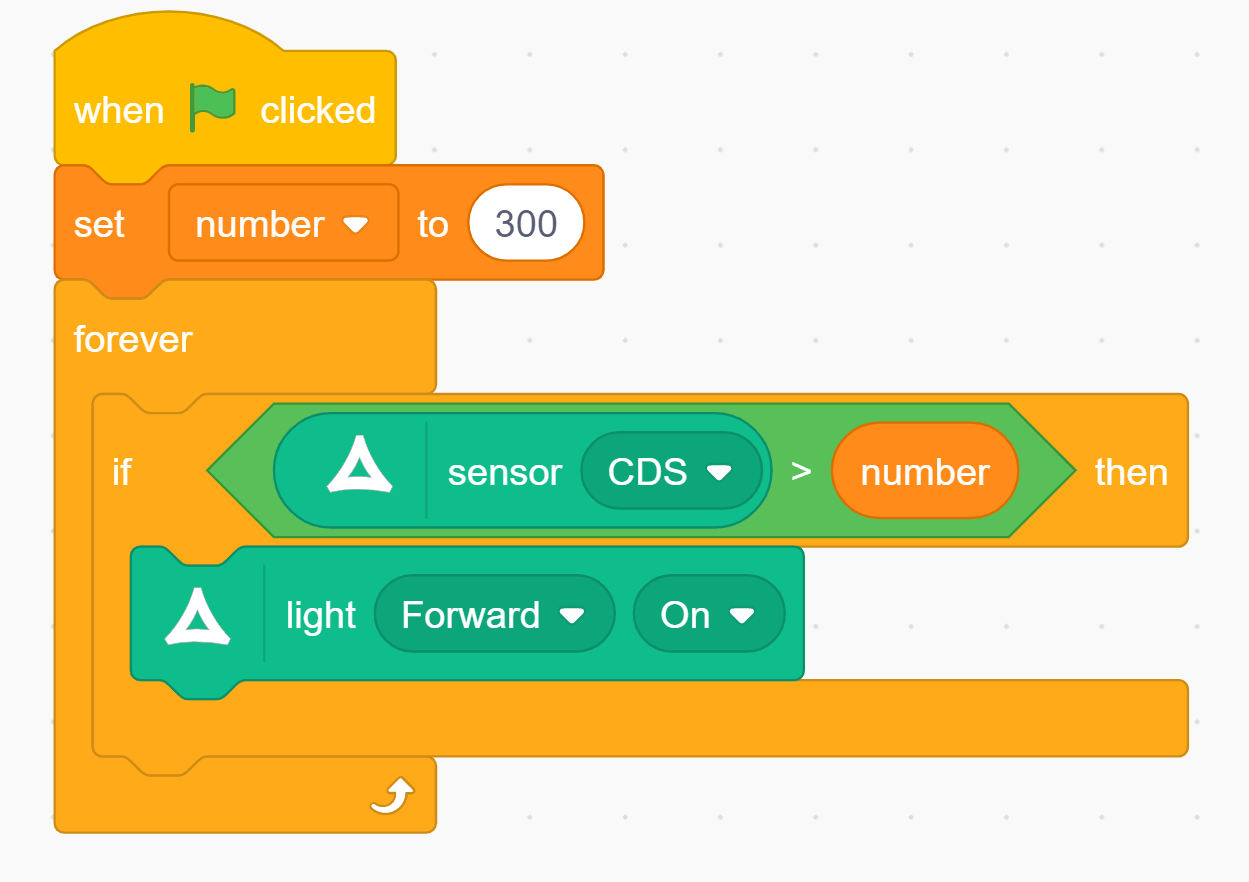Click the "to" label in the set block
1249x882 pixels.
tap(432, 224)
